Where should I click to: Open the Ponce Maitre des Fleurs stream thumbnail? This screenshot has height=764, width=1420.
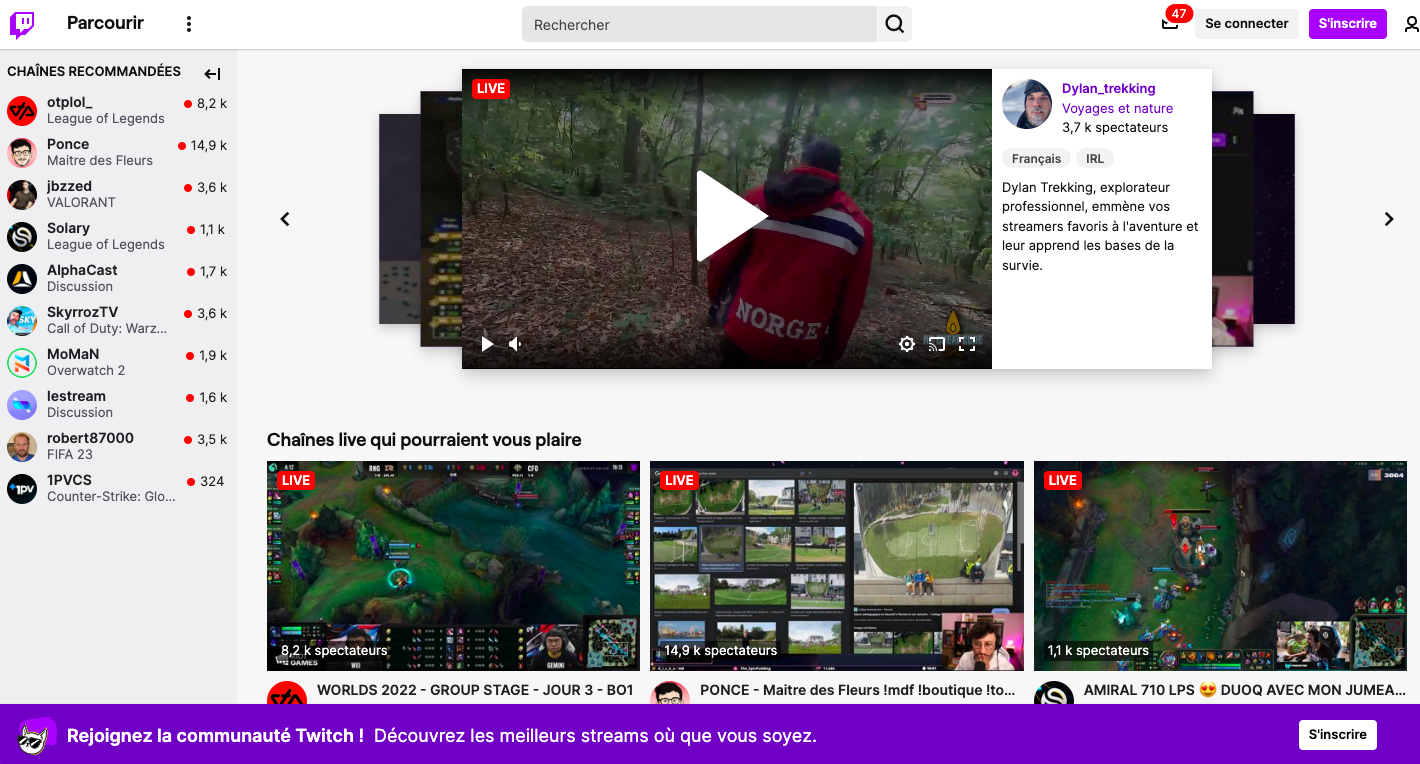click(x=837, y=566)
